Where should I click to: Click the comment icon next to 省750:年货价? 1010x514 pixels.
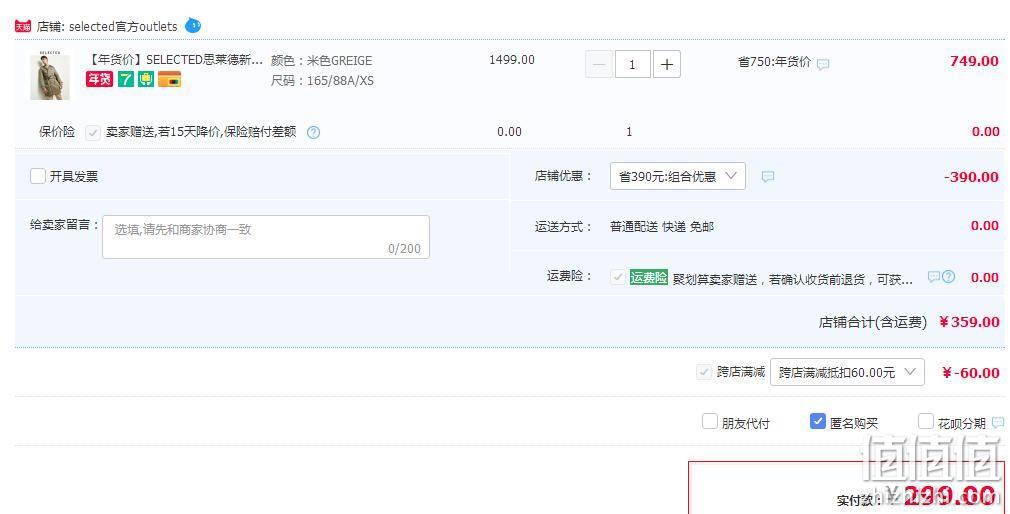(x=823, y=64)
